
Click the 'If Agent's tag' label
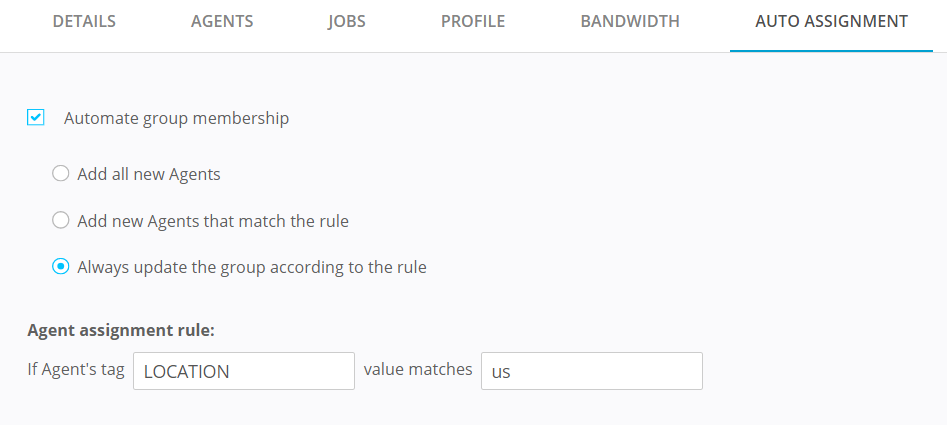point(76,369)
